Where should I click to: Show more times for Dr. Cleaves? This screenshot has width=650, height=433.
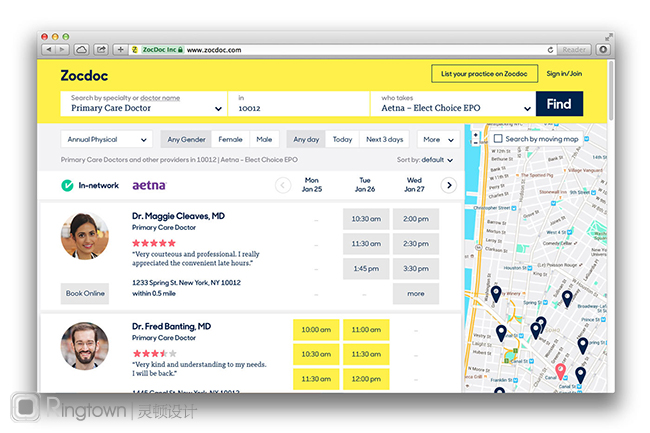tap(416, 293)
